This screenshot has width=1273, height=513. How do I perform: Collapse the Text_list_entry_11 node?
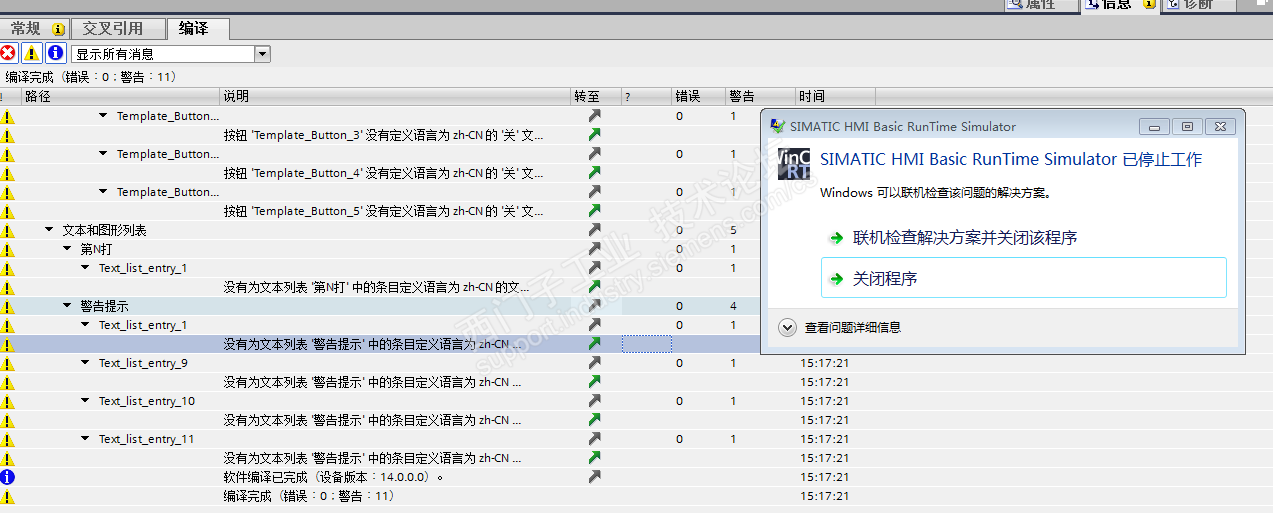click(85, 439)
